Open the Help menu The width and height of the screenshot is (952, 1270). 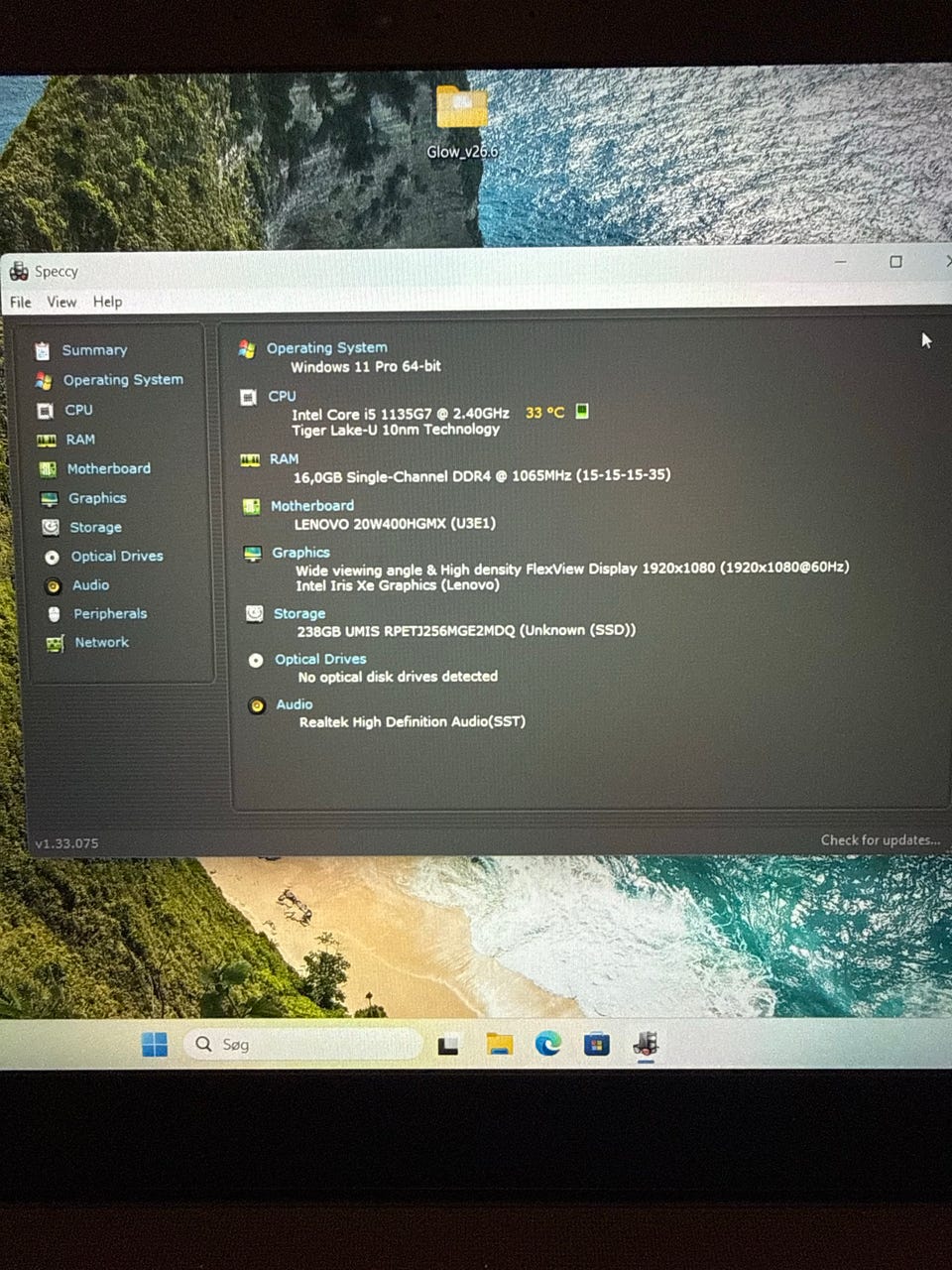(x=107, y=302)
